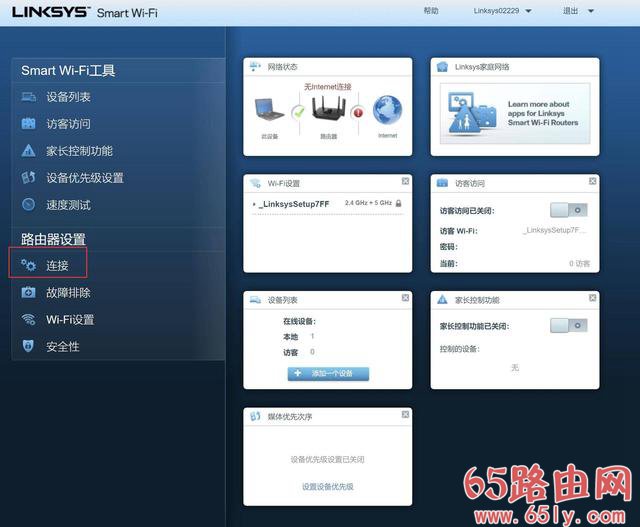Click the Wi-Fi设置 widget header icon
Viewport: 640px width, 527px height.
[x=256, y=183]
